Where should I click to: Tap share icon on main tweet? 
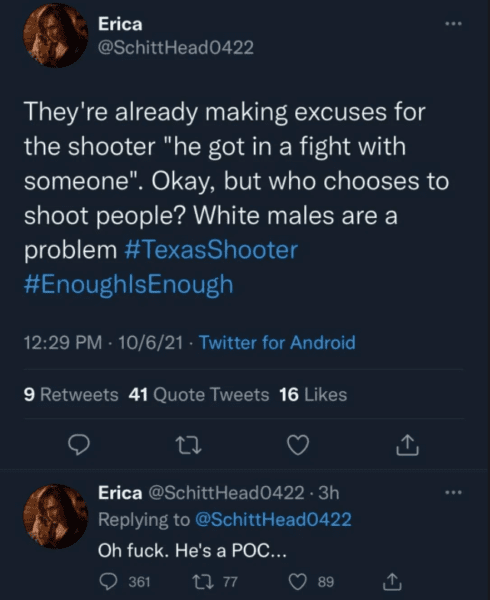[x=407, y=445]
